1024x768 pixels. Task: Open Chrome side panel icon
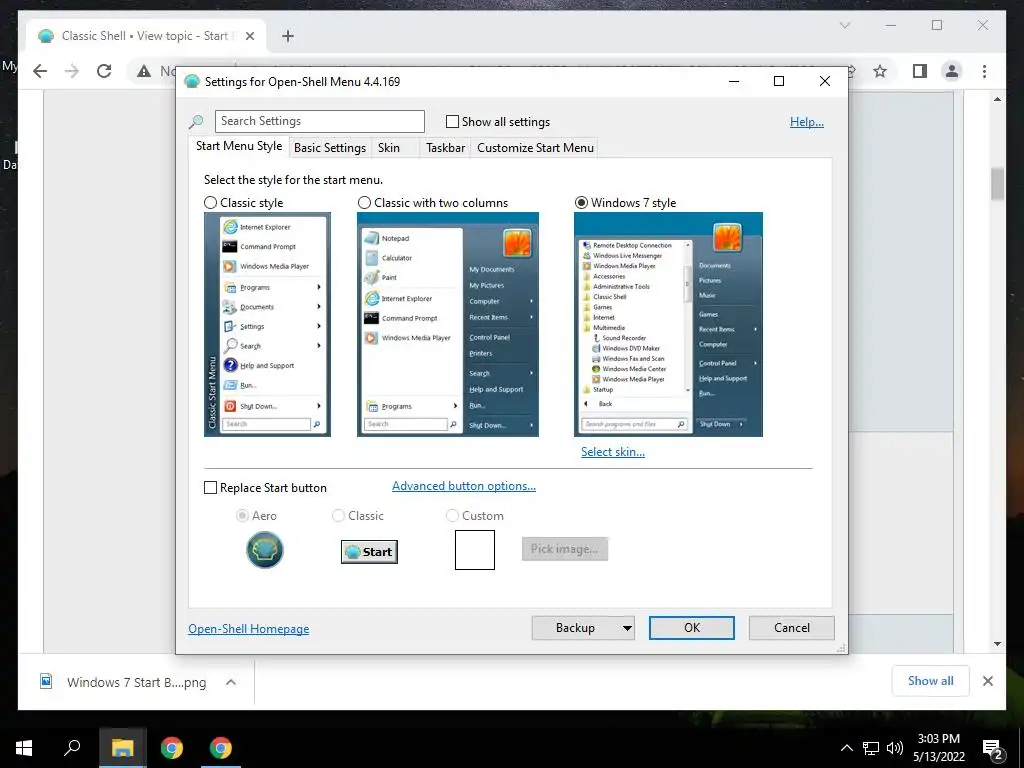920,71
